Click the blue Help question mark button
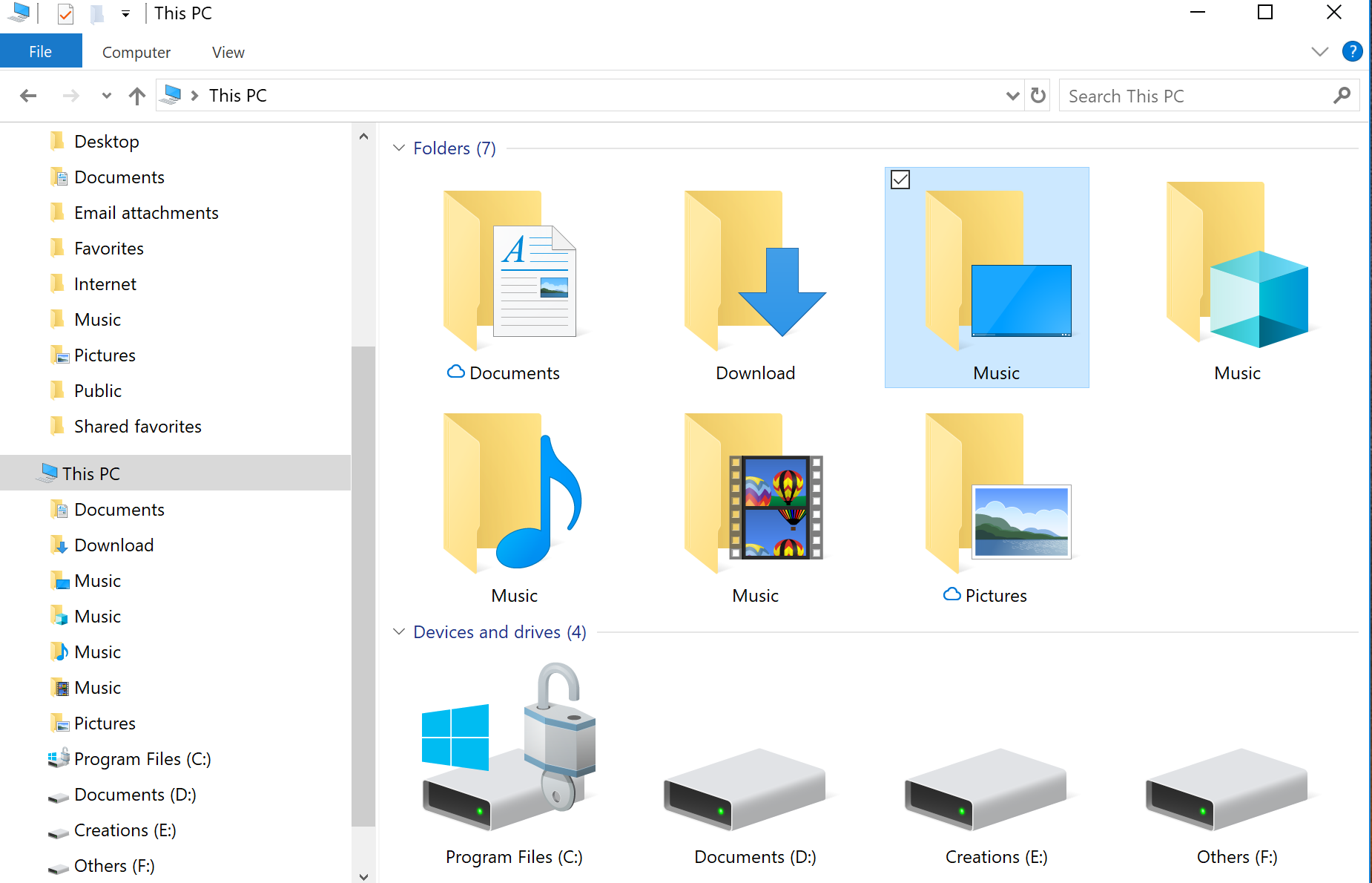This screenshot has height=883, width=1372. 1353,51
